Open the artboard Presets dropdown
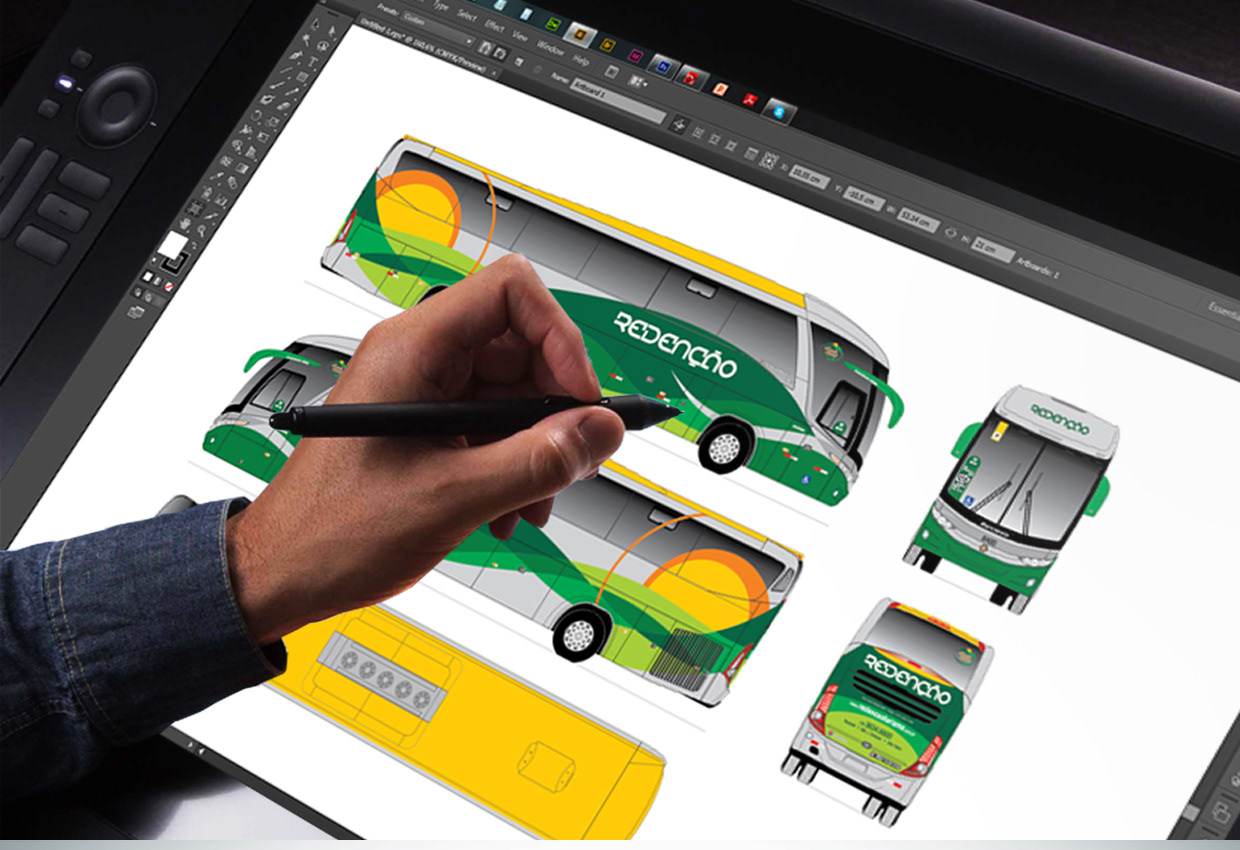The width and height of the screenshot is (1240, 850). point(439,28)
